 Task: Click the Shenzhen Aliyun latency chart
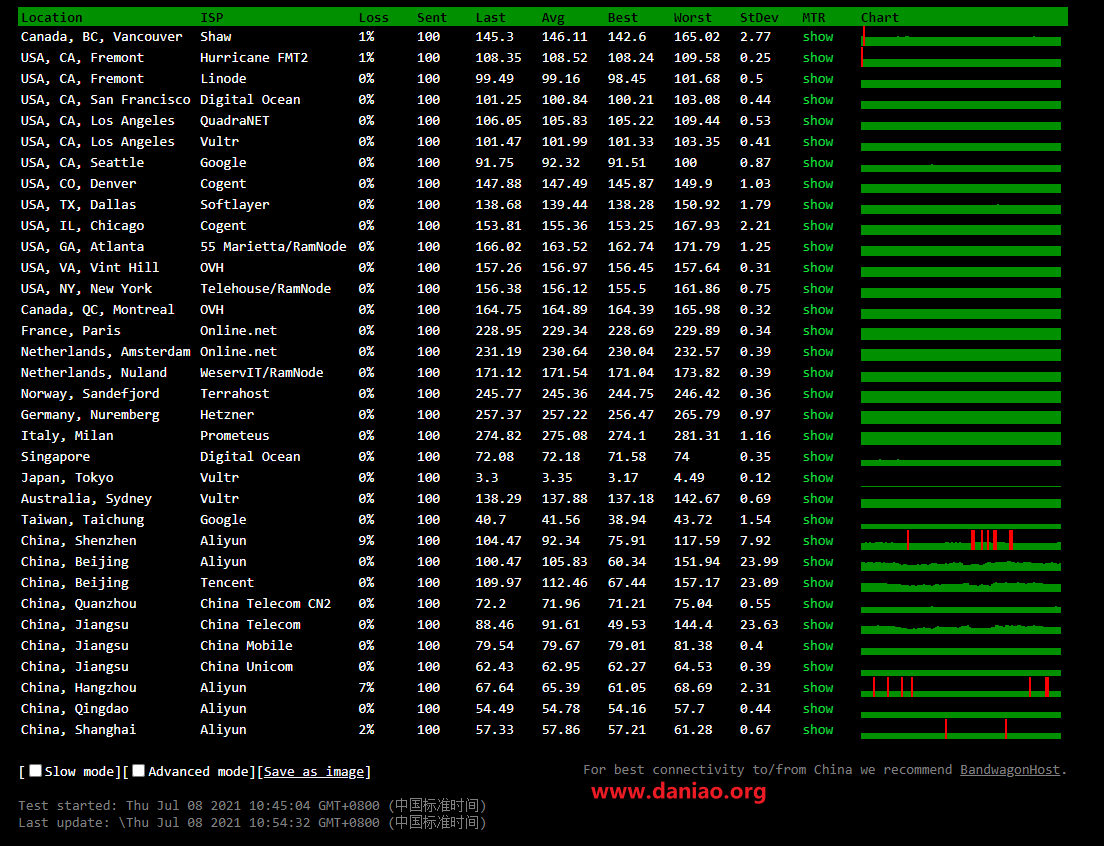[960, 541]
